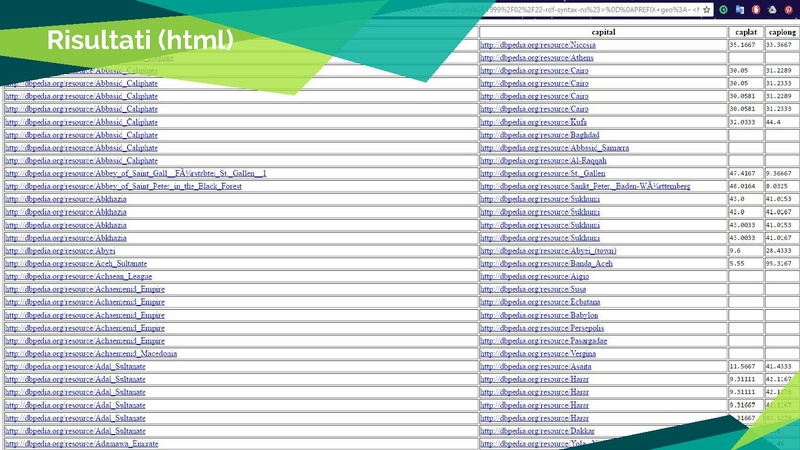
Task: Select caplat value 47.4167
Action: click(x=742, y=173)
